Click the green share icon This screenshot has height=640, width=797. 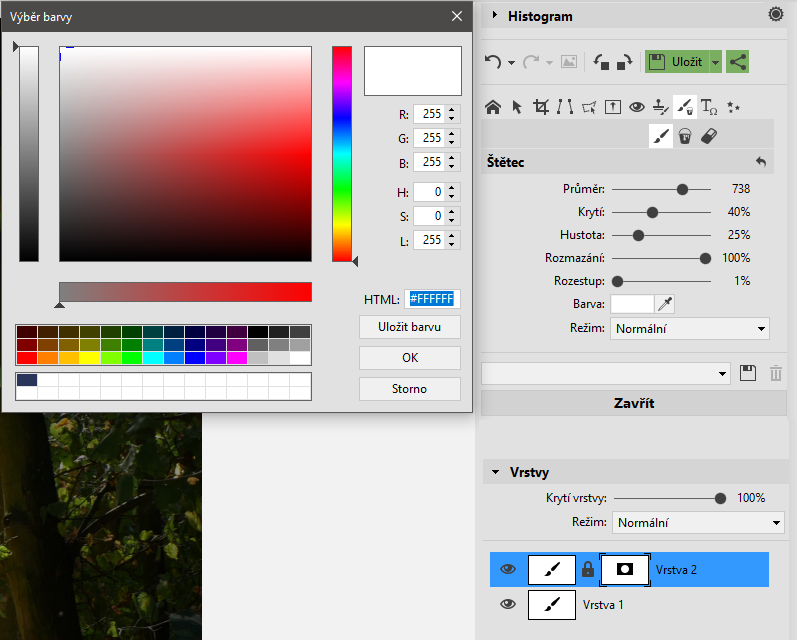point(737,62)
